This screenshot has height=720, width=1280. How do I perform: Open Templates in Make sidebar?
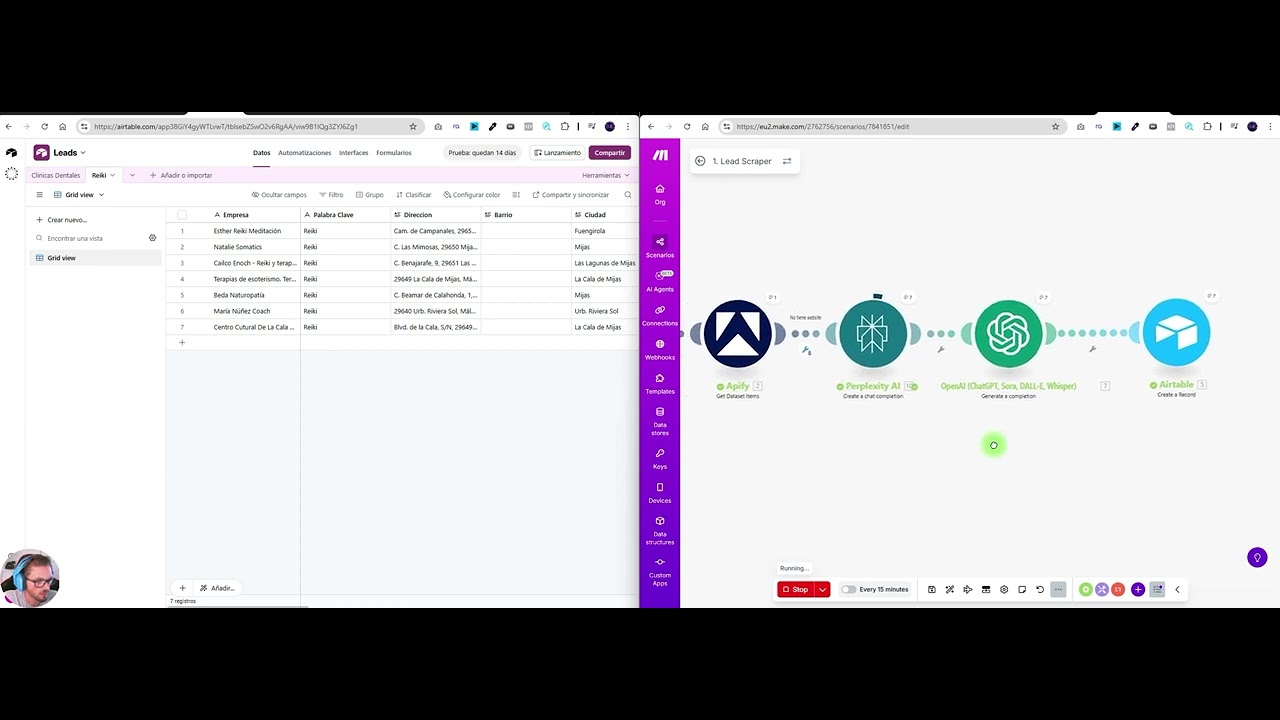[x=659, y=383]
